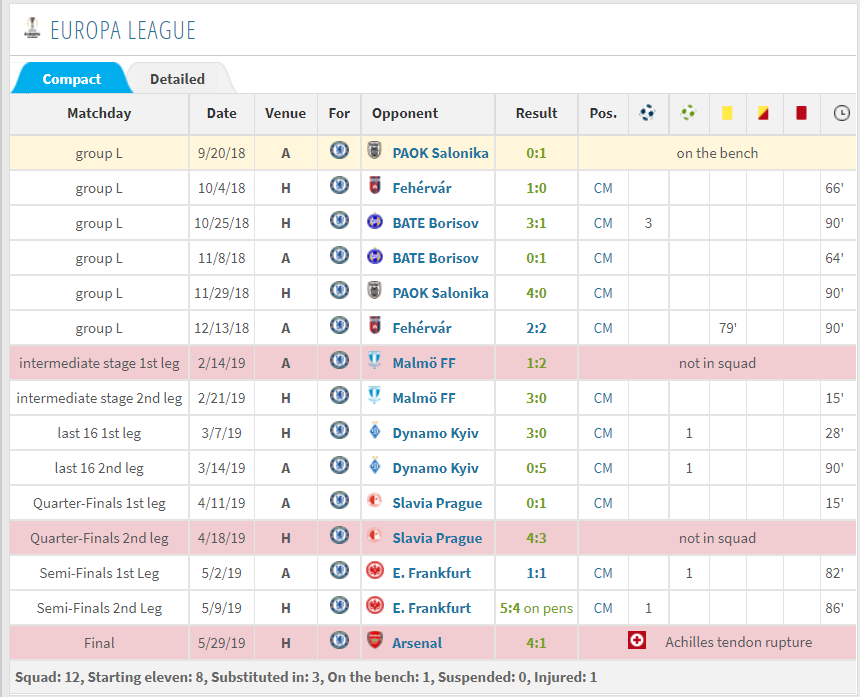The image size is (860, 697).
Task: Click the 'Quarter-Finals 2nd leg' matchday cell
Action: [99, 539]
